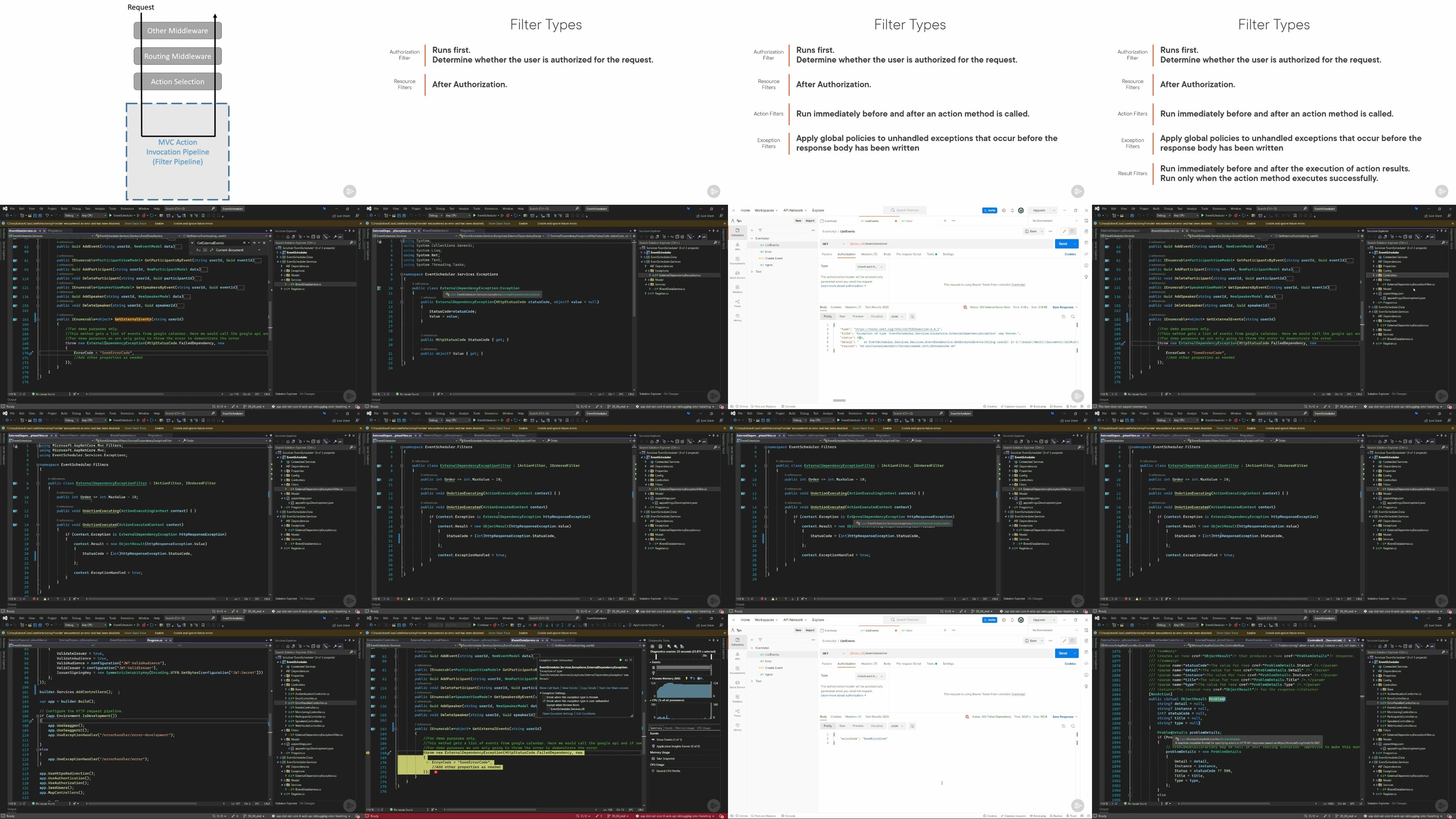Uncheck 'Break when this exception type is user-unhandled'
The image size is (1456, 819).
coord(544,702)
